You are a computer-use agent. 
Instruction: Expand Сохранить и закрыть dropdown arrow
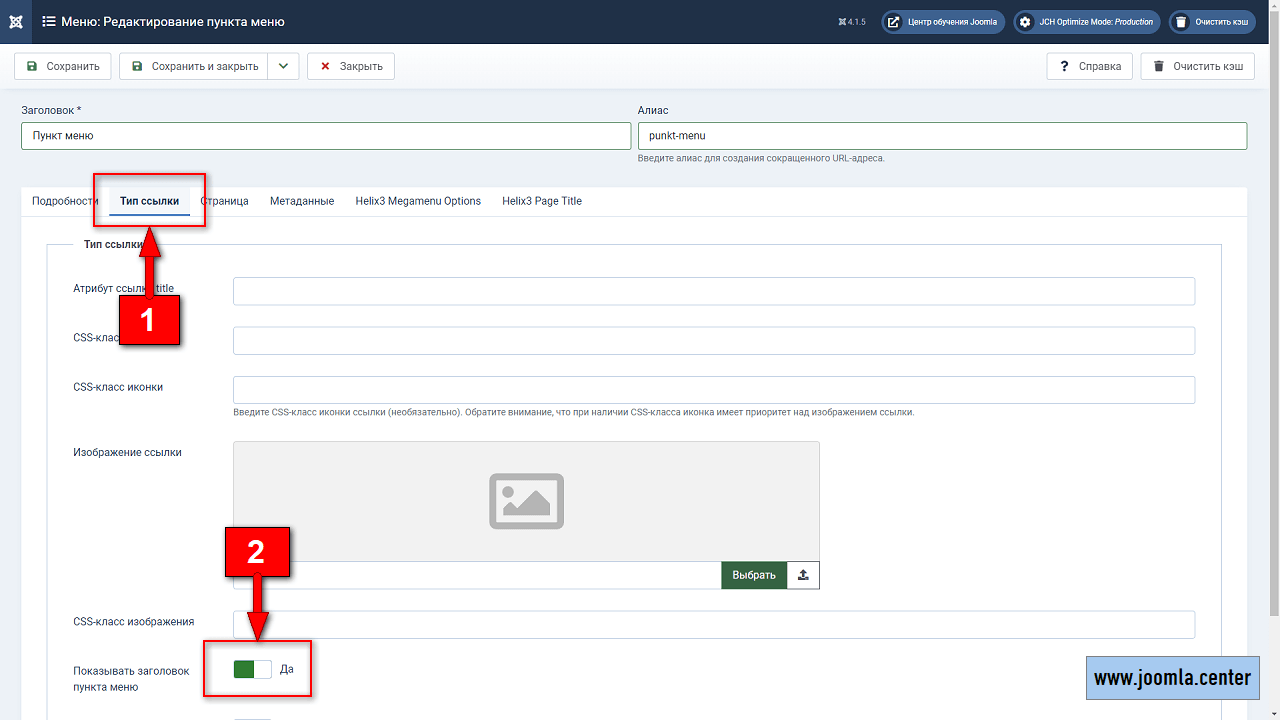[283, 67]
